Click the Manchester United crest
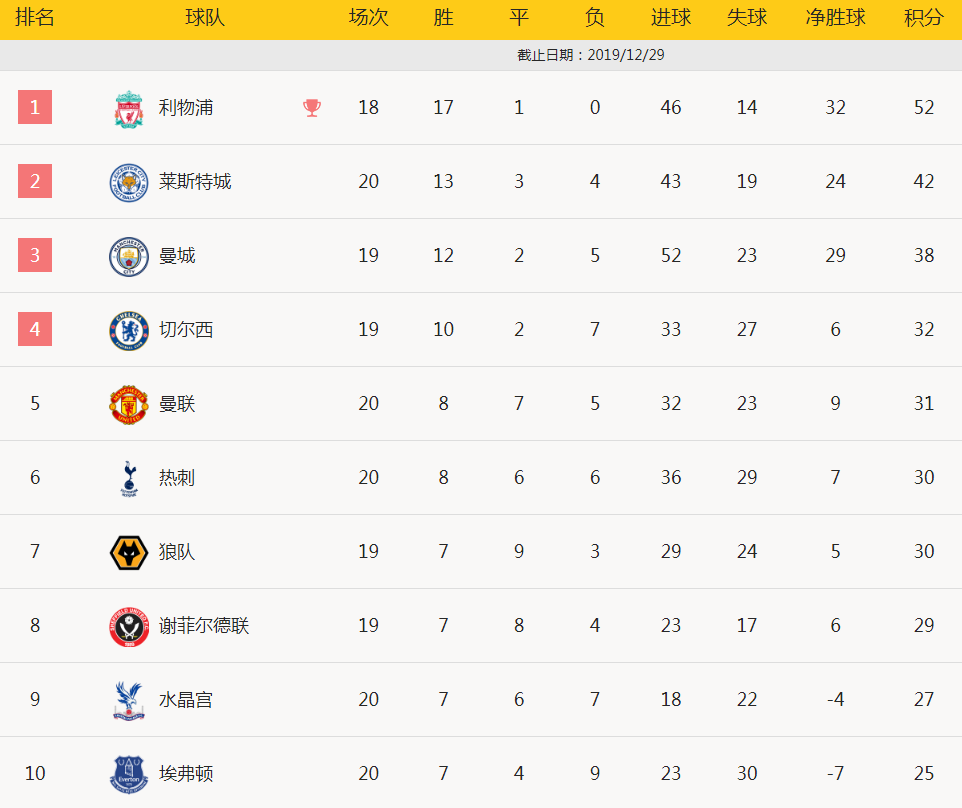The height and width of the screenshot is (808, 962). click(x=129, y=404)
